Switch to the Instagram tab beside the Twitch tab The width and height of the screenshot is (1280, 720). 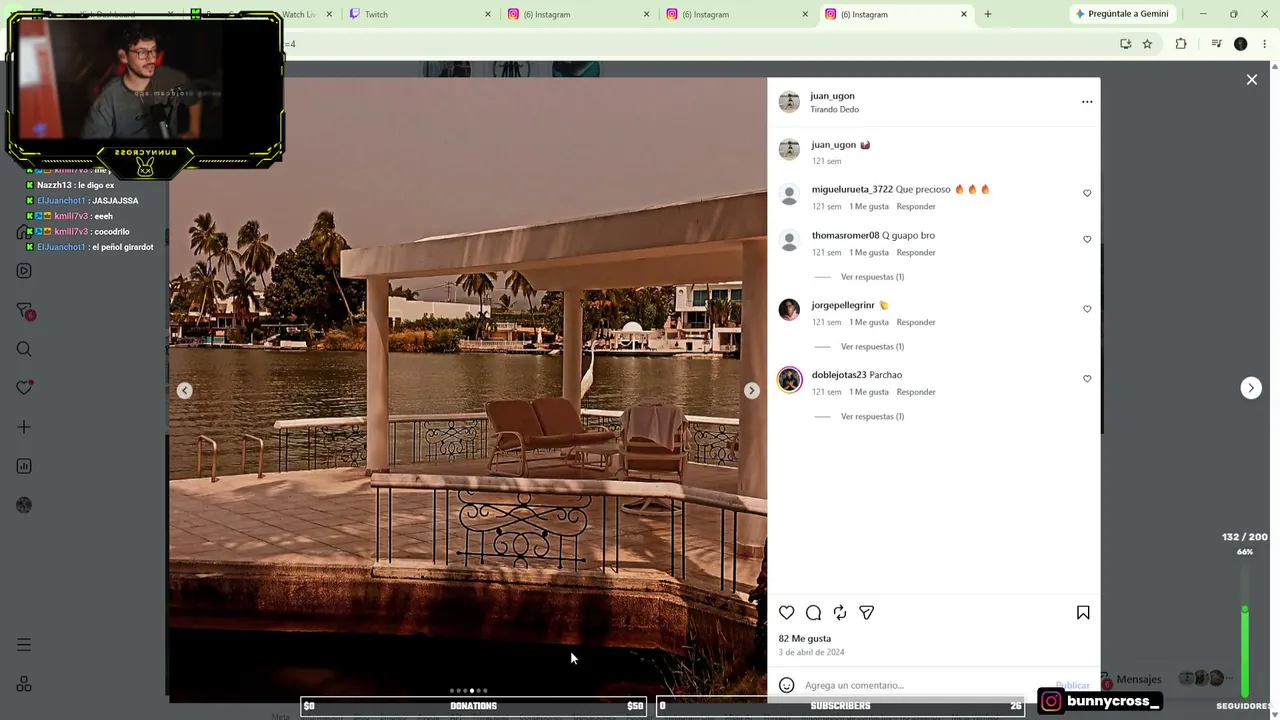click(578, 14)
